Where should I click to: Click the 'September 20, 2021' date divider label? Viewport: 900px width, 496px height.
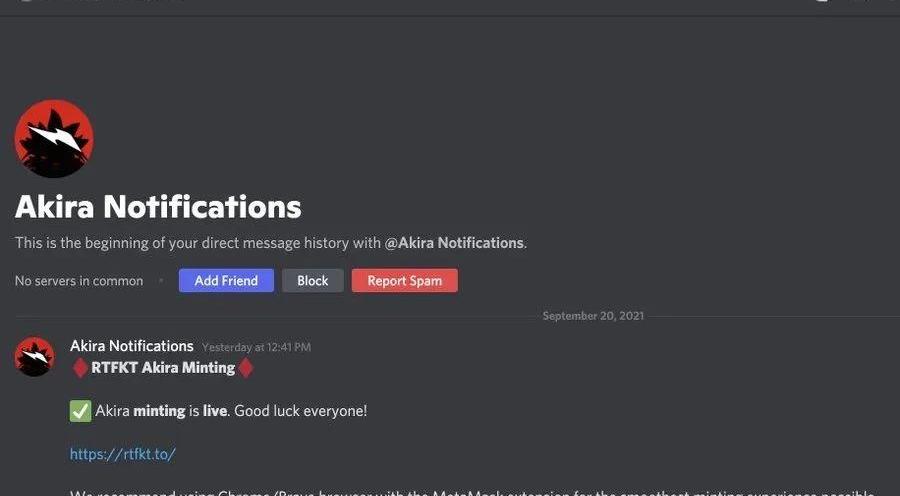pos(593,316)
